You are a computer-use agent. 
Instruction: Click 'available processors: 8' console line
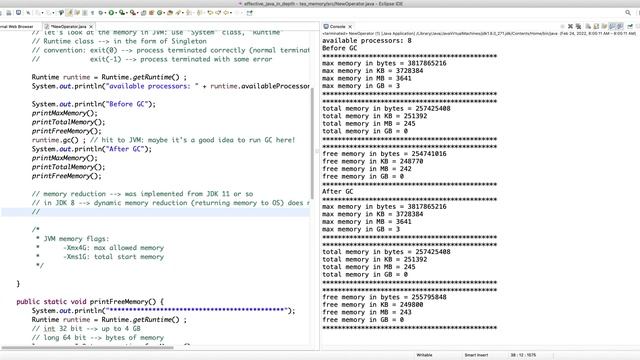(367, 40)
